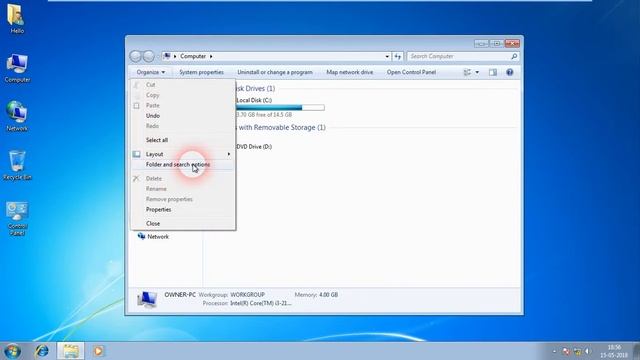Toggle the Organize dropdown menu
640x360 pixels.
point(151,72)
